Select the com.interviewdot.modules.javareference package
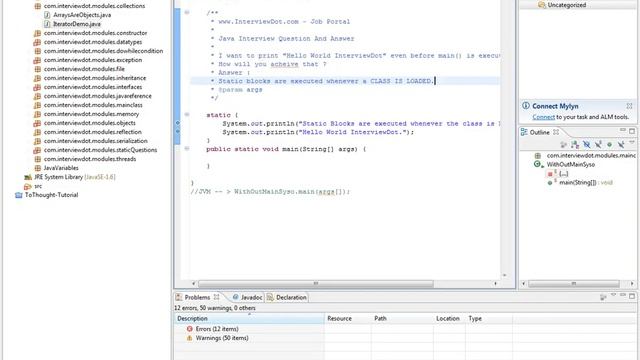 [x=98, y=96]
